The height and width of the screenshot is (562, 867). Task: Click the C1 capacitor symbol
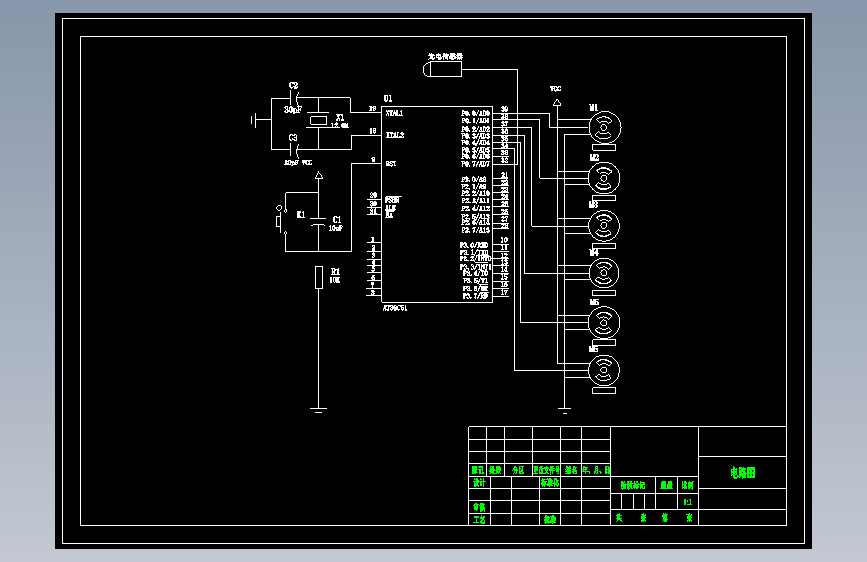tap(318, 221)
